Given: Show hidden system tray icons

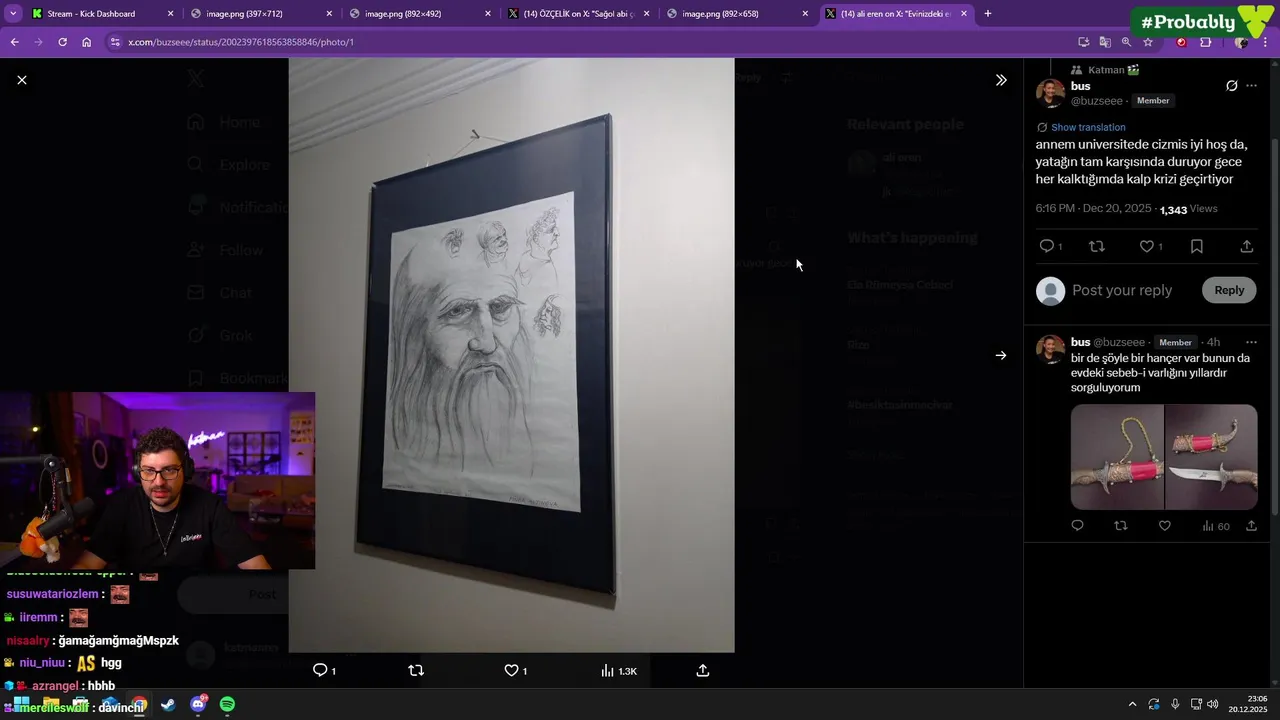Looking at the screenshot, I should pyautogui.click(x=1132, y=704).
